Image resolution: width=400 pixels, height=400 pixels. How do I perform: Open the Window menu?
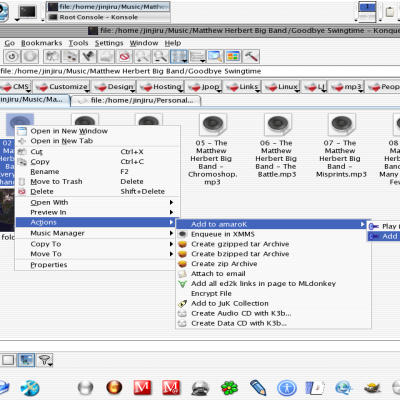point(144,43)
